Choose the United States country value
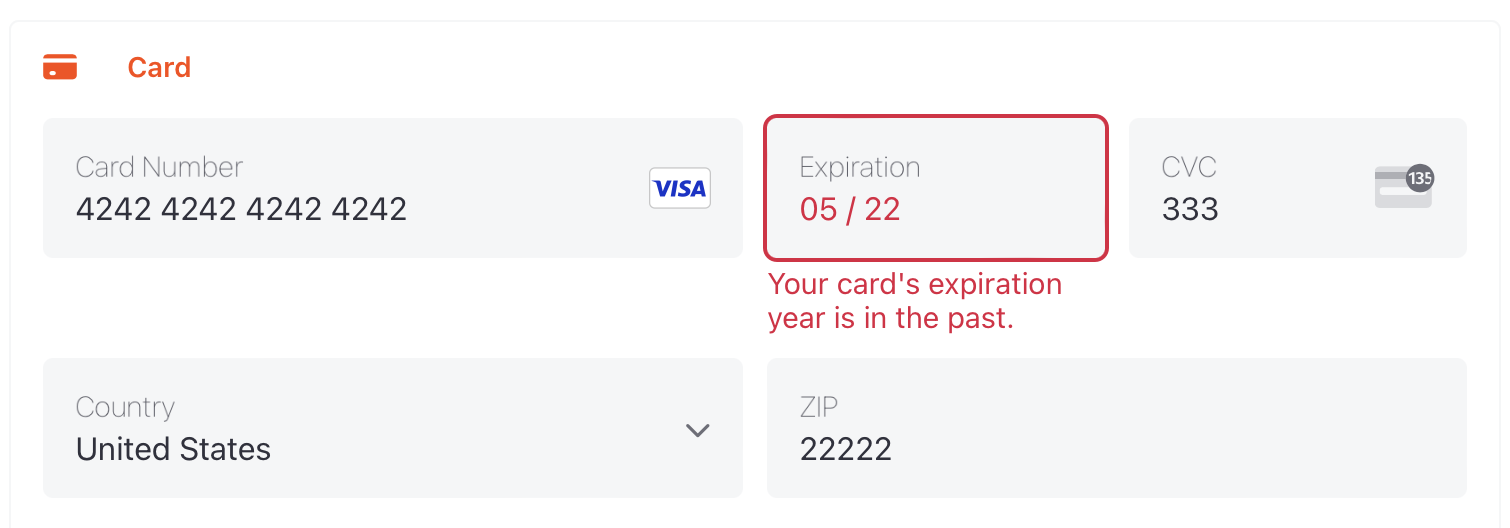The width and height of the screenshot is (1510, 528). coord(173,449)
